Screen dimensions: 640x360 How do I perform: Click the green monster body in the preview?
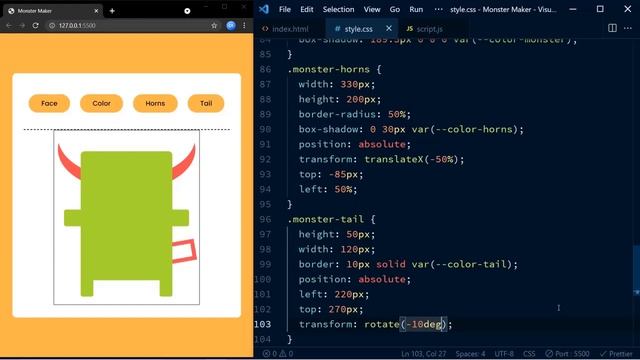tap(127, 216)
